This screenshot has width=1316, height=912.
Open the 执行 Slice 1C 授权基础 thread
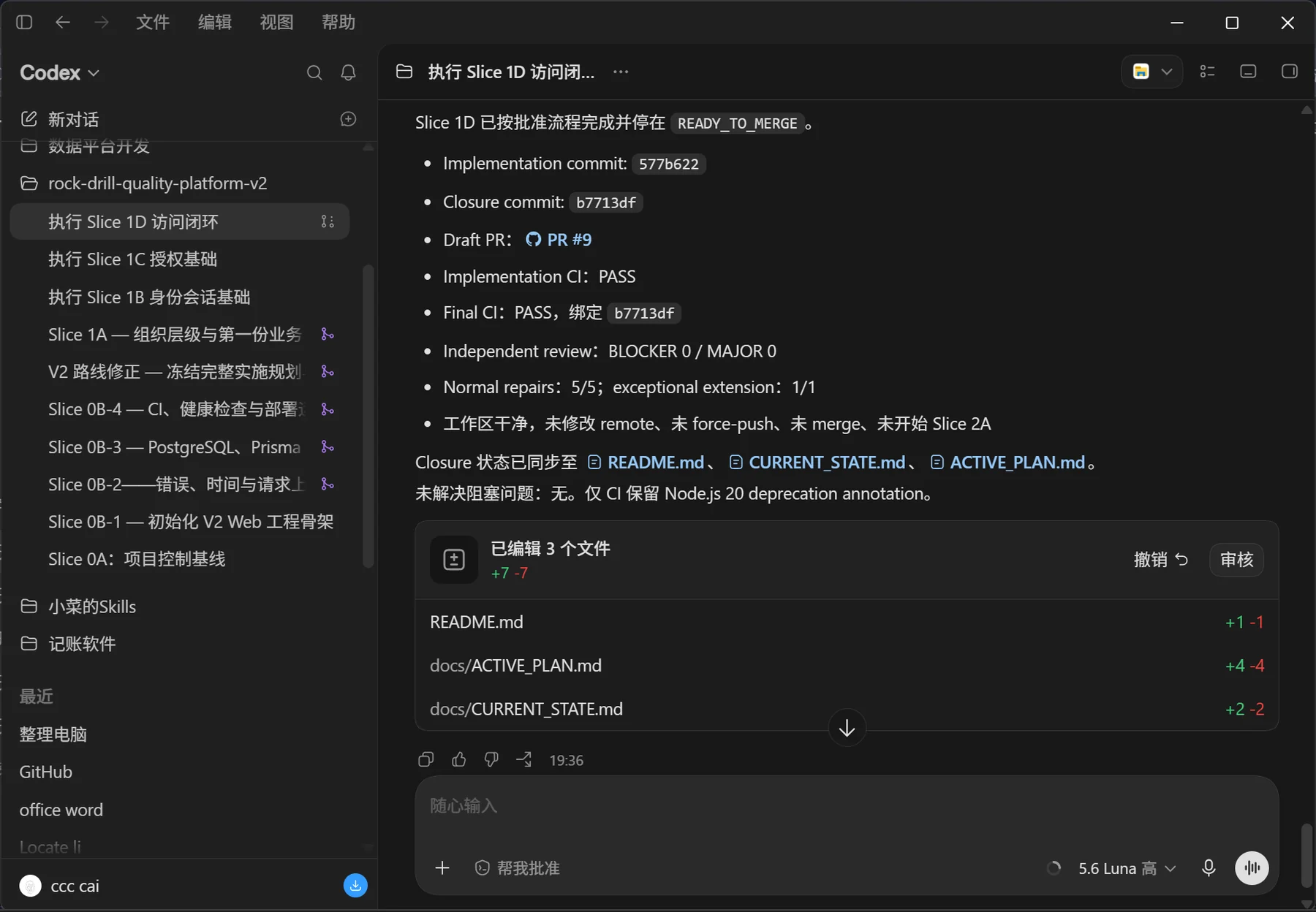click(132, 259)
